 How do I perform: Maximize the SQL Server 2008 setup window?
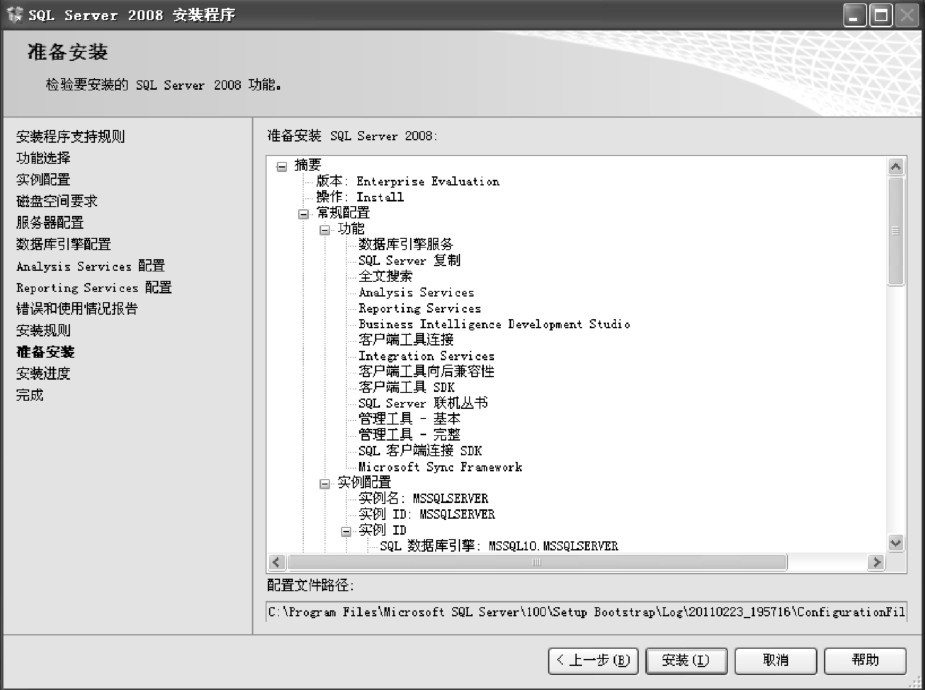881,15
